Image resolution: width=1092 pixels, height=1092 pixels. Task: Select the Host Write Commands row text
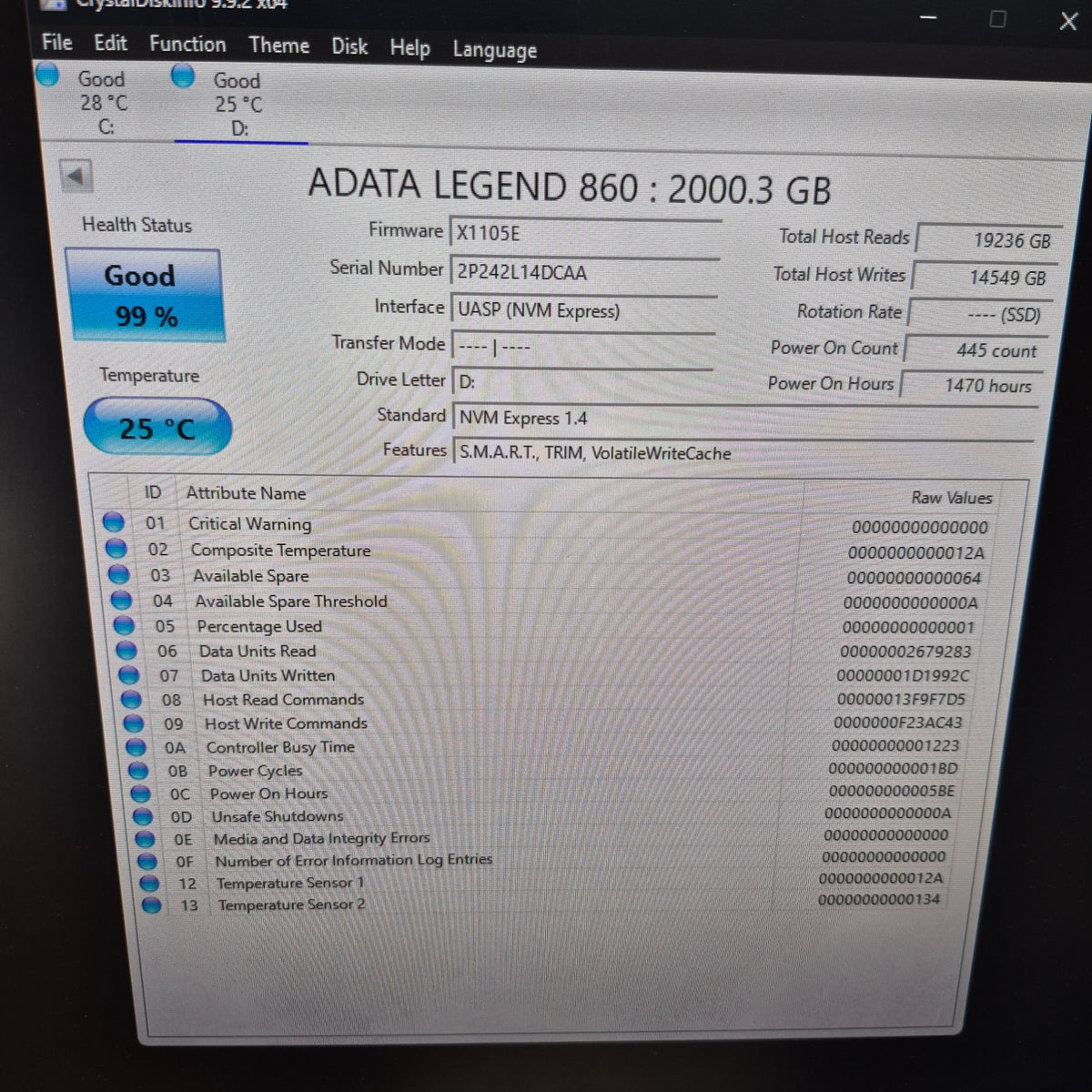point(286,723)
